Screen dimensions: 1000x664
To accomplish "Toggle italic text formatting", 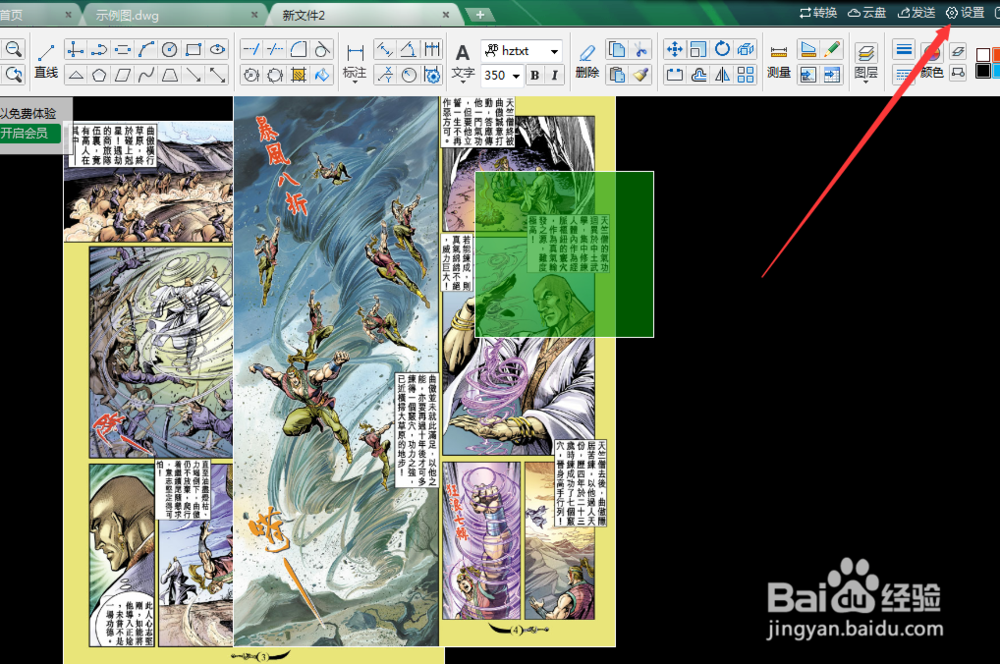I will [555, 75].
